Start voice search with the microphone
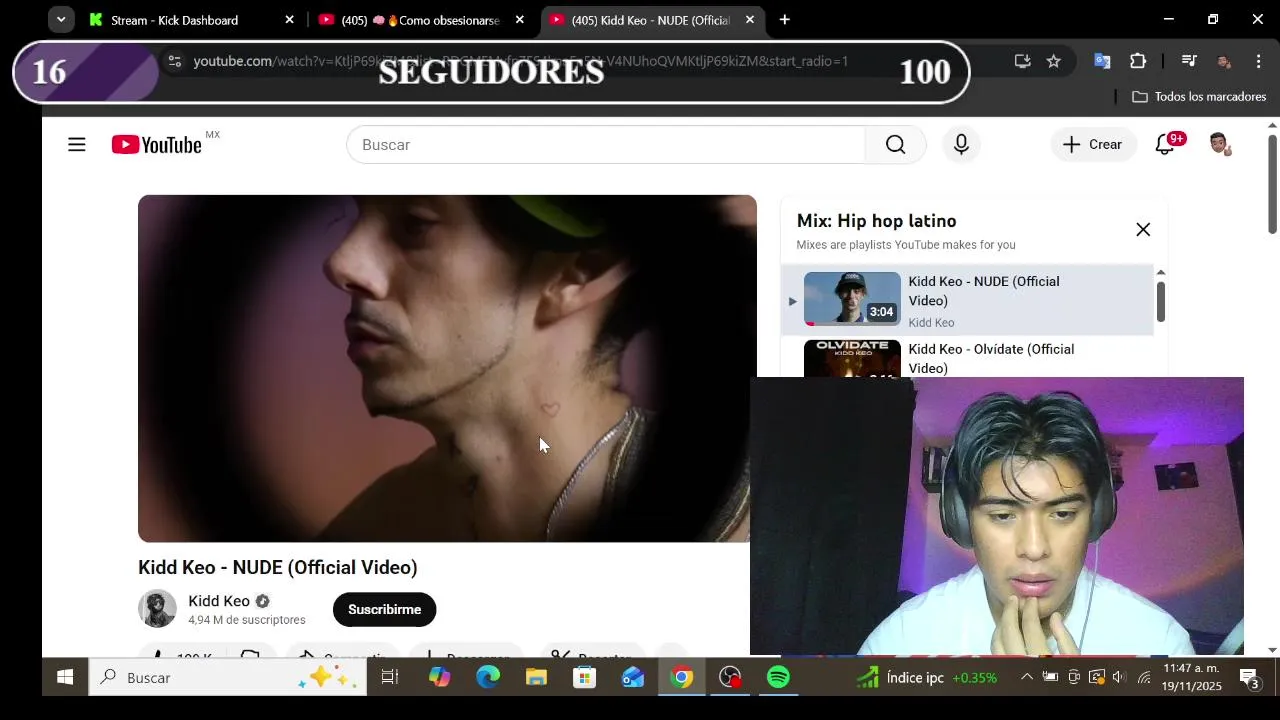 (961, 145)
